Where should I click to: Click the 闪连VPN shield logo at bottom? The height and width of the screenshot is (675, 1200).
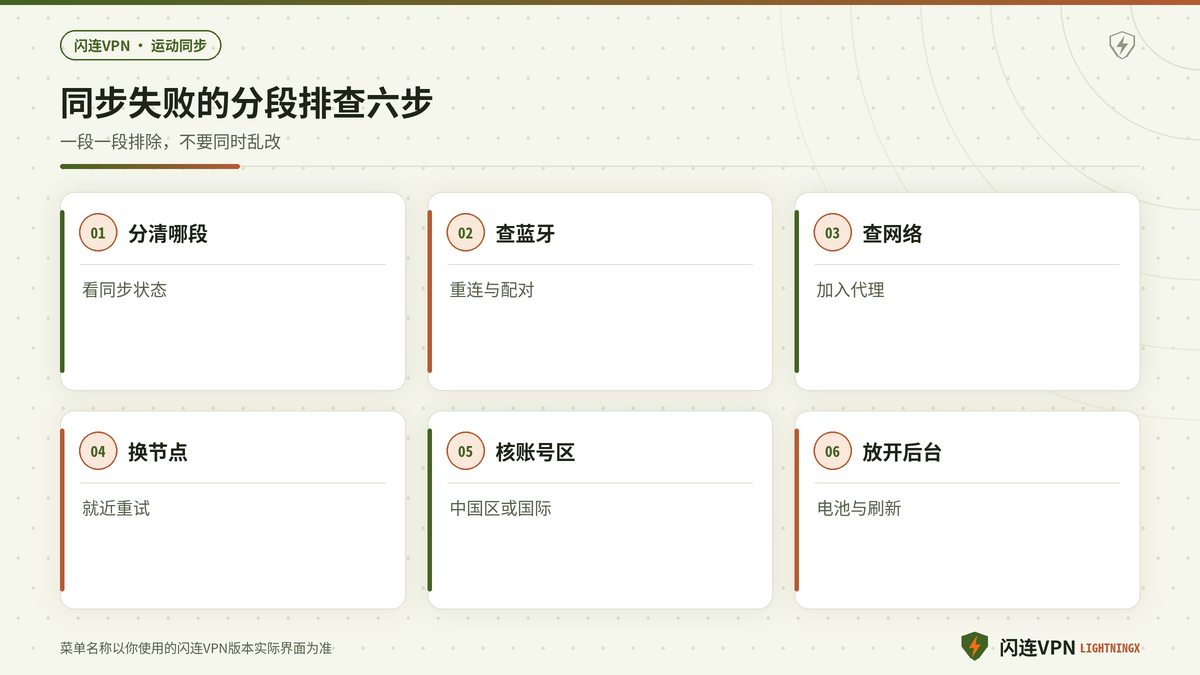coord(974,647)
